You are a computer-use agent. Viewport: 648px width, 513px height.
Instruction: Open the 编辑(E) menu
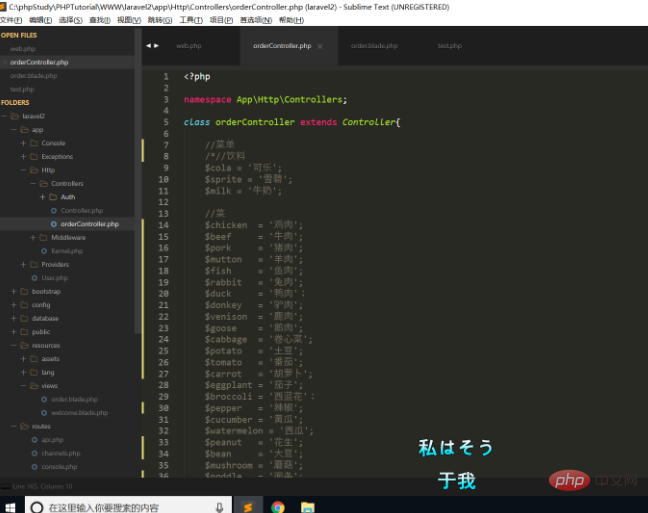[40, 20]
